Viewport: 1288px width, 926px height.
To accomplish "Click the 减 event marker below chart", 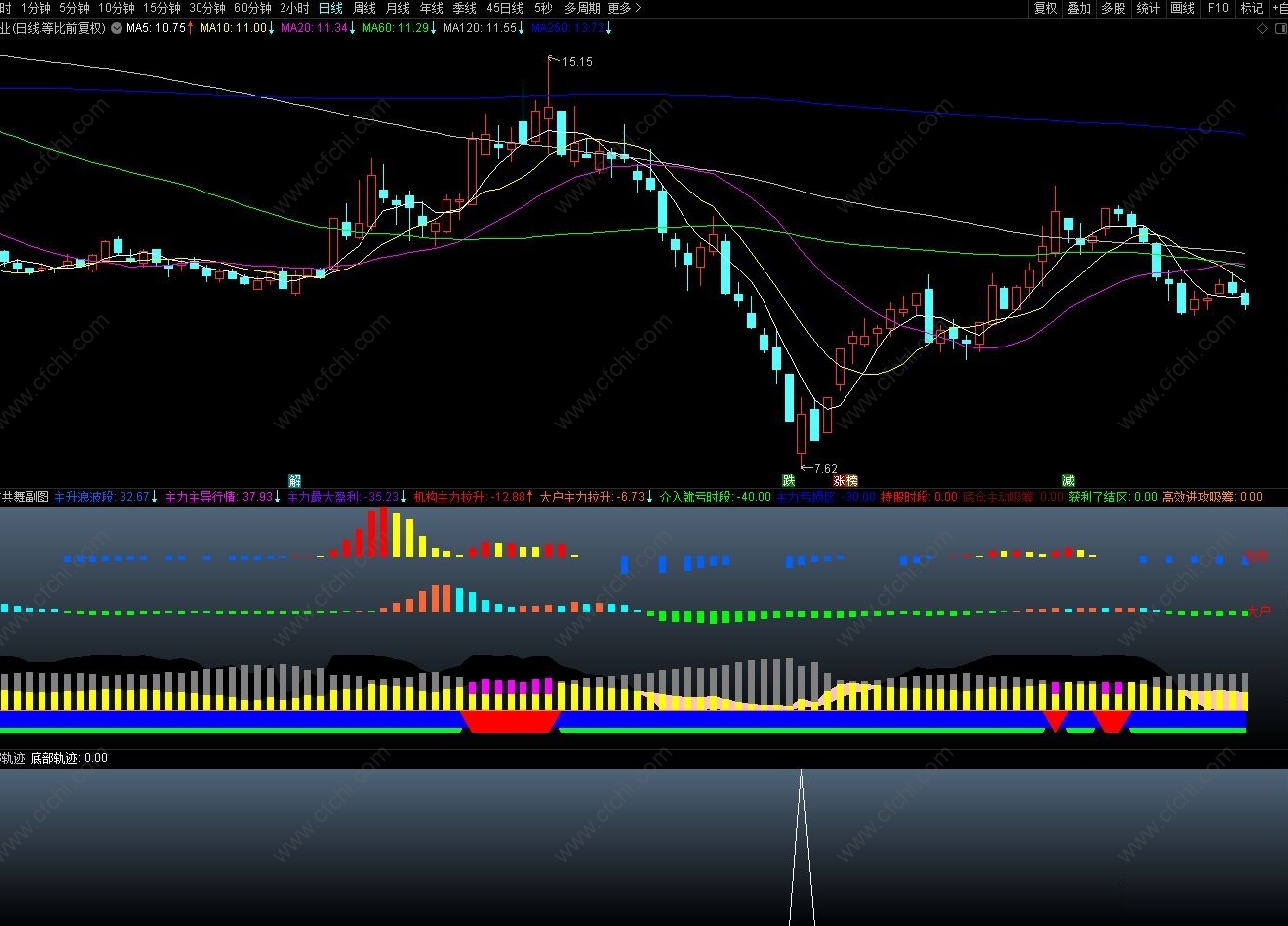I will pyautogui.click(x=1068, y=481).
